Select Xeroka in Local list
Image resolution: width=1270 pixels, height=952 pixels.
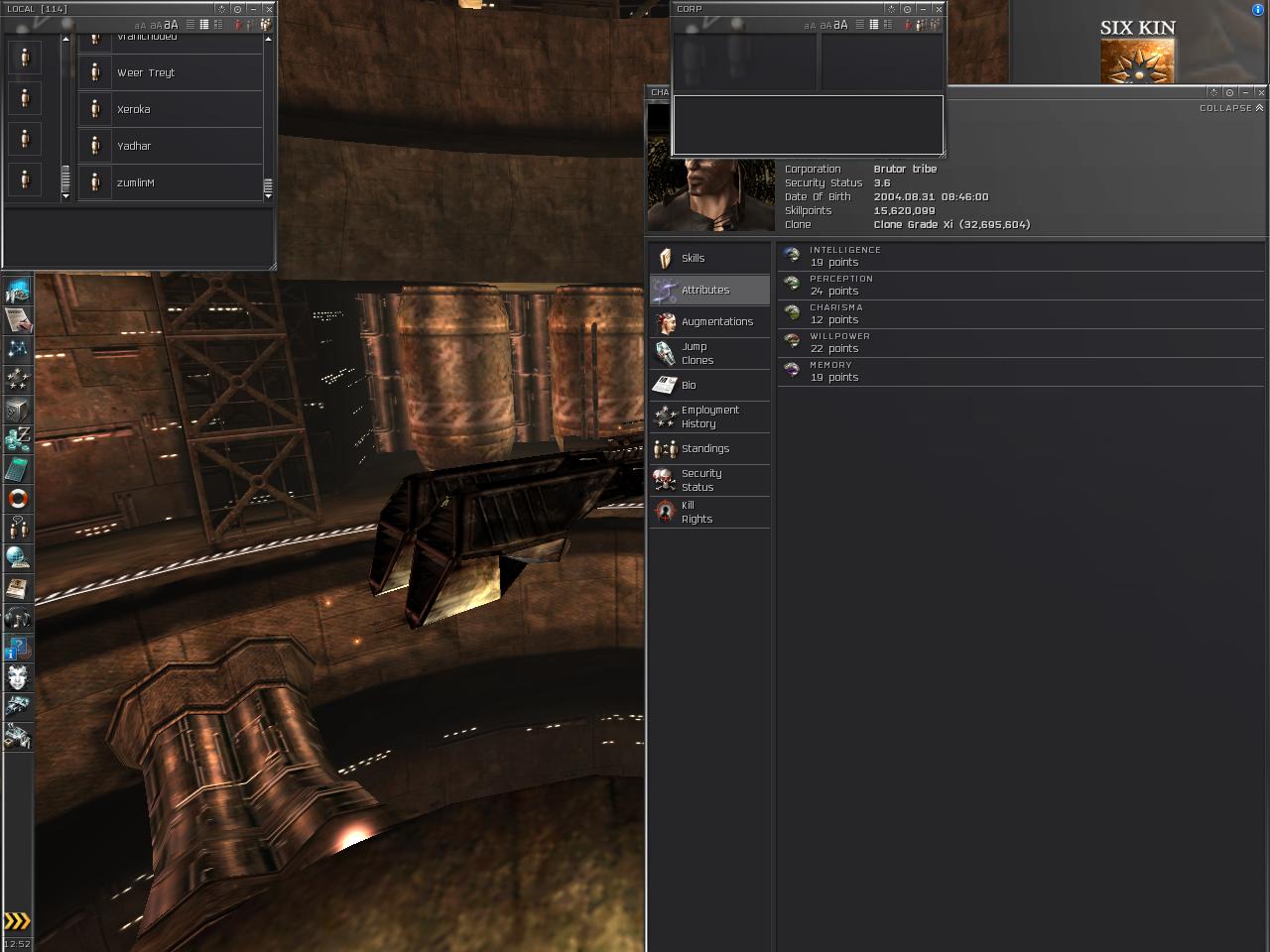(170, 109)
